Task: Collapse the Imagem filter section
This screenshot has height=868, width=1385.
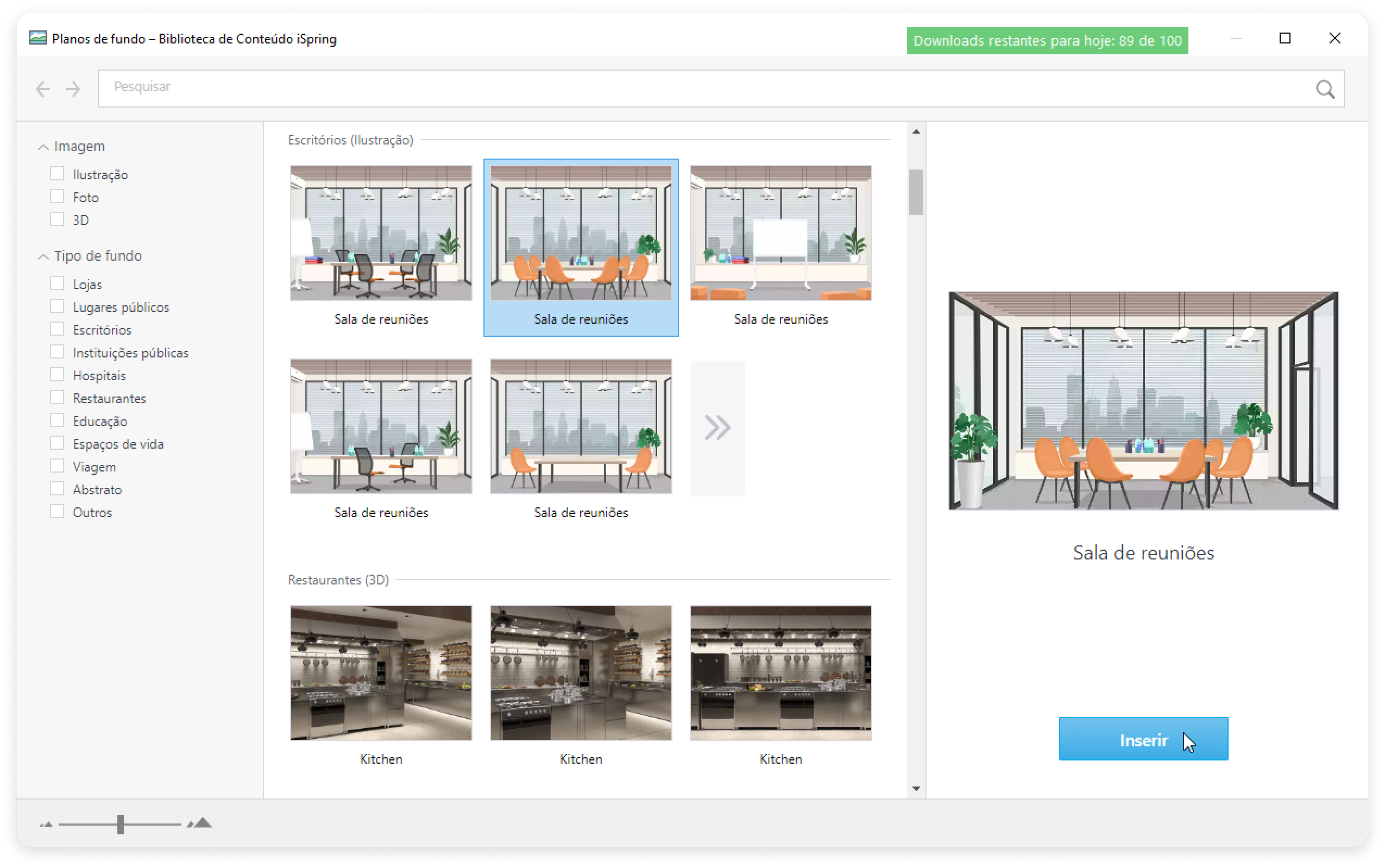Action: pyautogui.click(x=43, y=148)
